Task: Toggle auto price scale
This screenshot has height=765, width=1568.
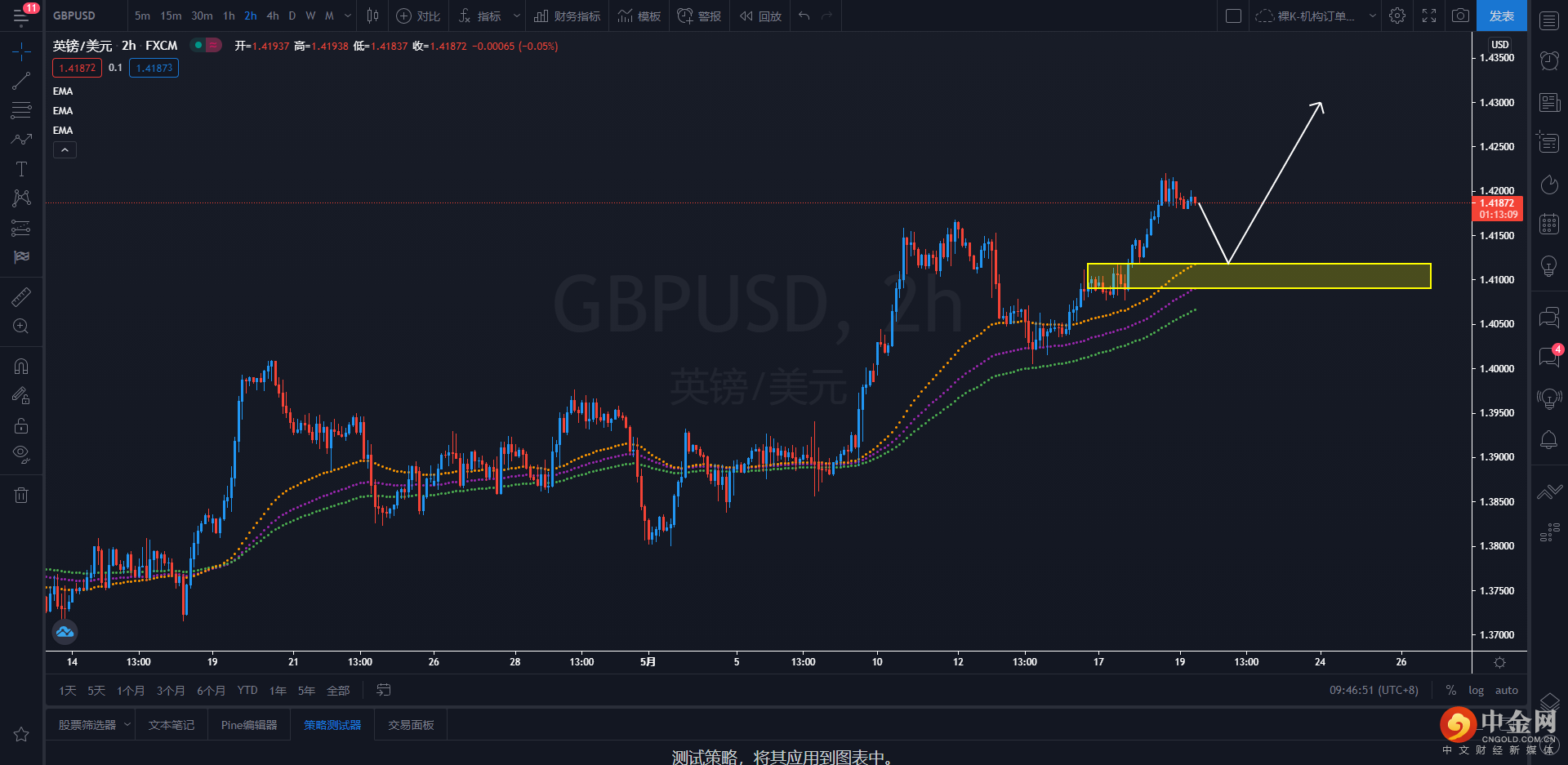Action: pyautogui.click(x=1507, y=690)
